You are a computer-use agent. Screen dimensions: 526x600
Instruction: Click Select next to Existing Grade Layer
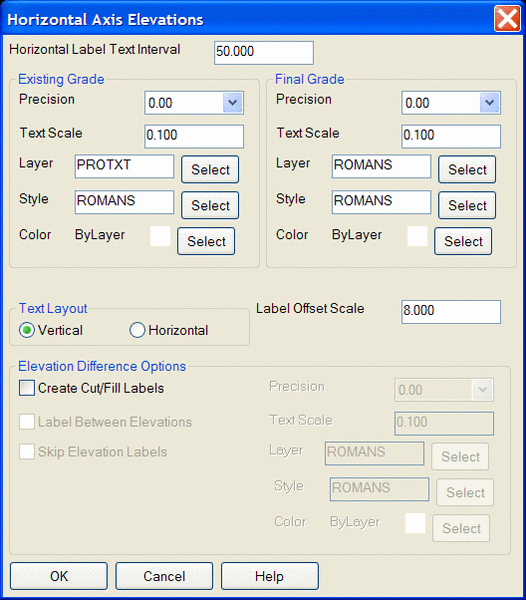[x=210, y=170]
